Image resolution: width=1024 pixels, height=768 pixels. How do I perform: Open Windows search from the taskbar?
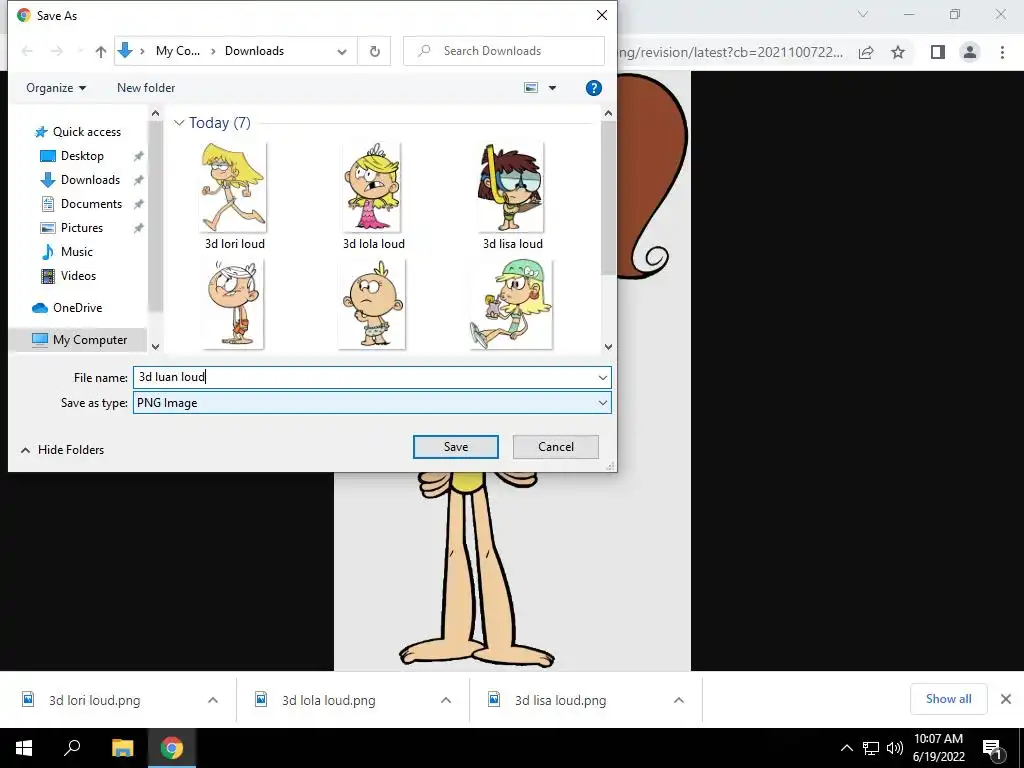72,748
